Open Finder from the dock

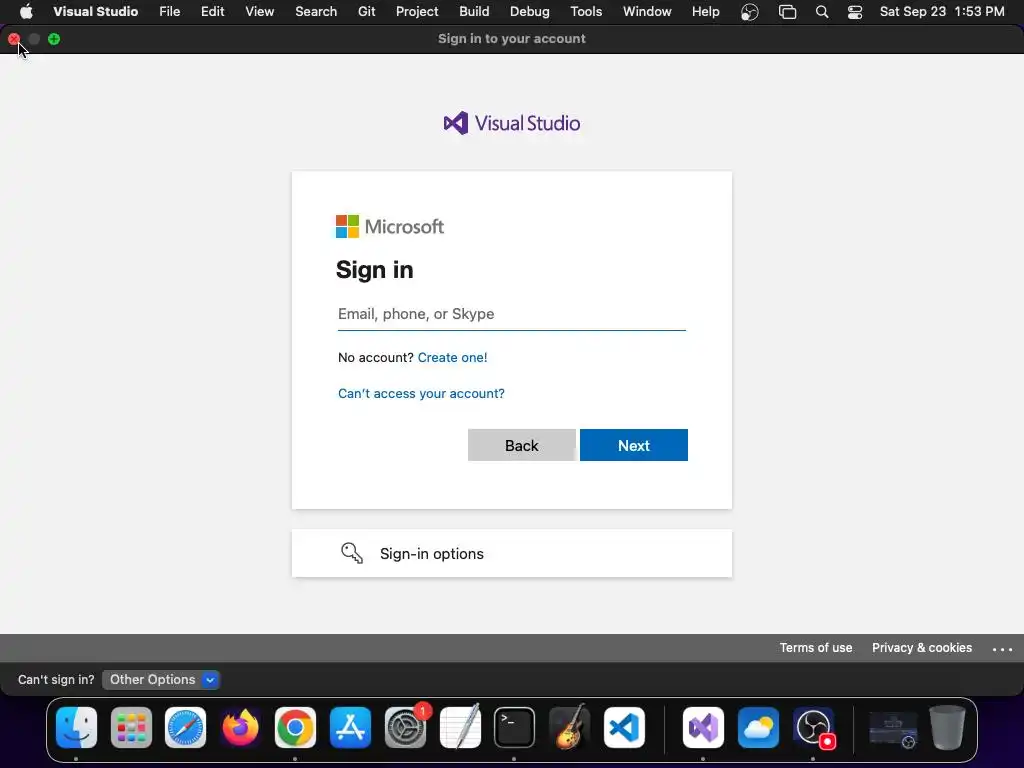[76, 728]
